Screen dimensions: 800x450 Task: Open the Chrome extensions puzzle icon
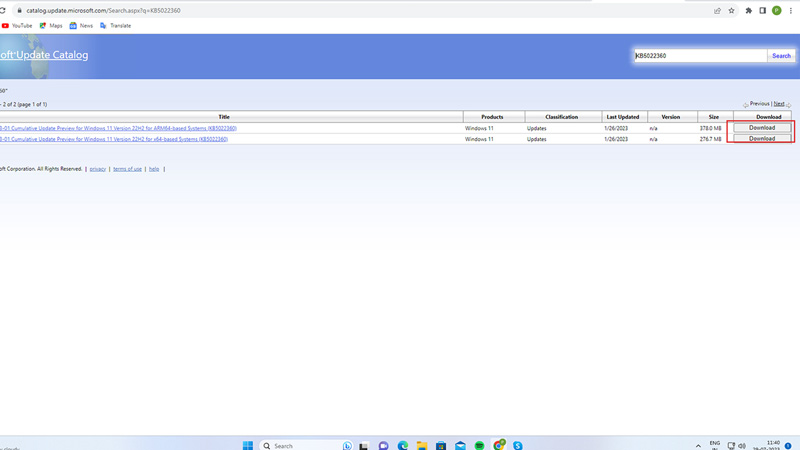coord(748,10)
